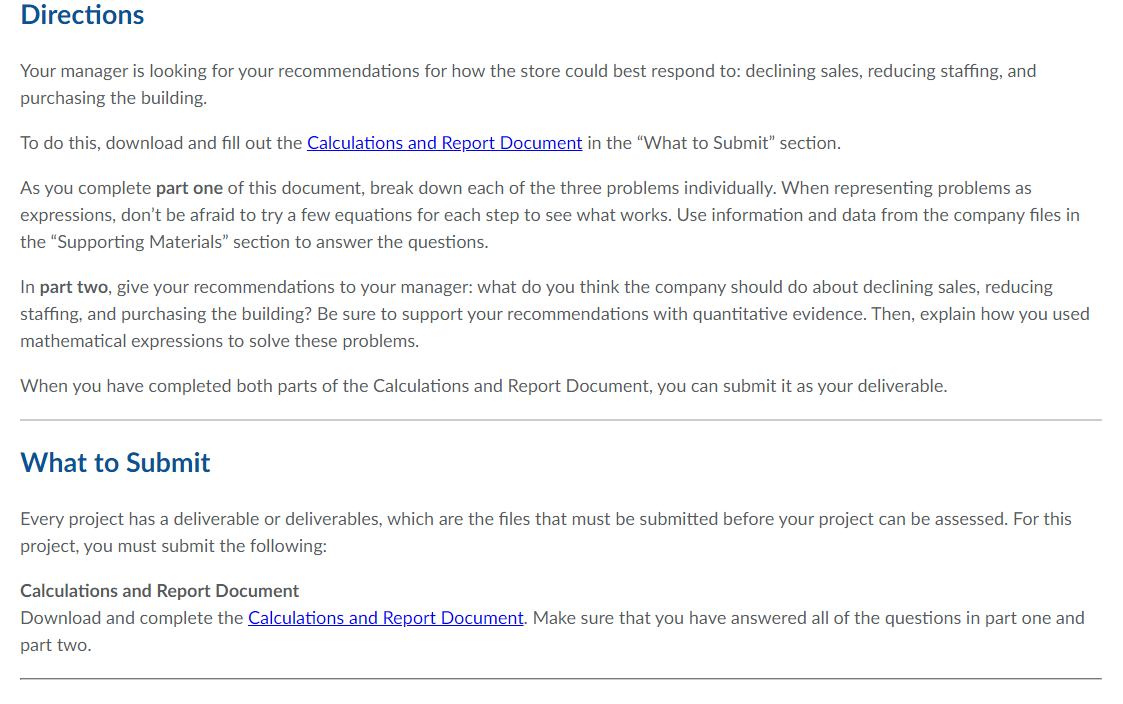The height and width of the screenshot is (704, 1123).
Task: Open Calculations and Report Document link in Directions
Action: tap(444, 143)
